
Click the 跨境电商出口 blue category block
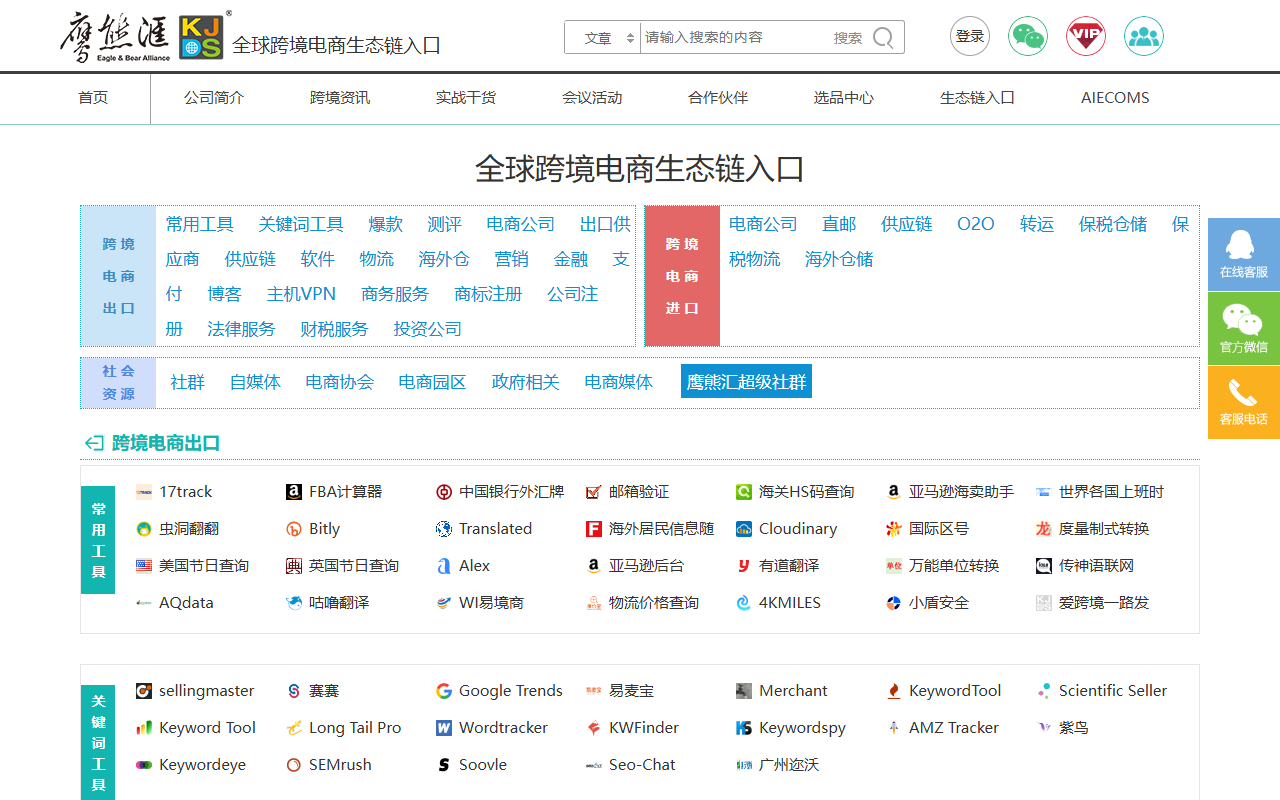(x=118, y=276)
